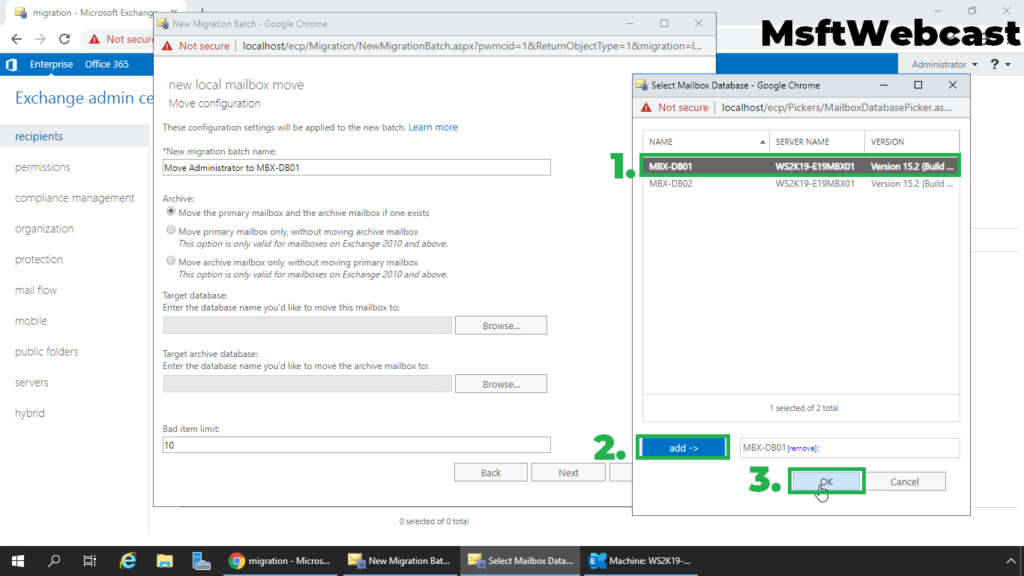Open mail flow in left navigation
The height and width of the screenshot is (576, 1024).
(35, 290)
